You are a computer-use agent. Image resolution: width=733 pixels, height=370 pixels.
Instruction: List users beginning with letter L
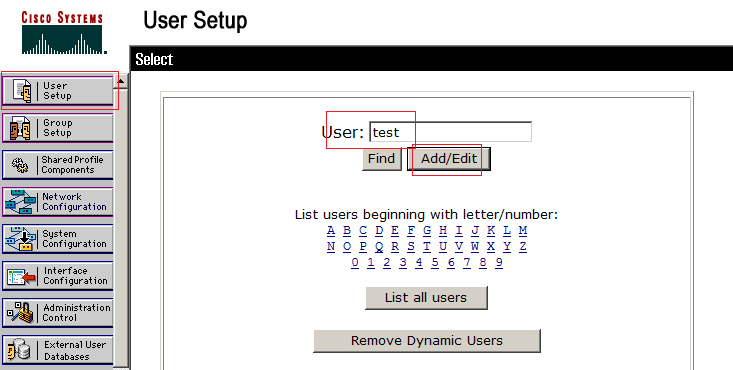click(x=507, y=231)
